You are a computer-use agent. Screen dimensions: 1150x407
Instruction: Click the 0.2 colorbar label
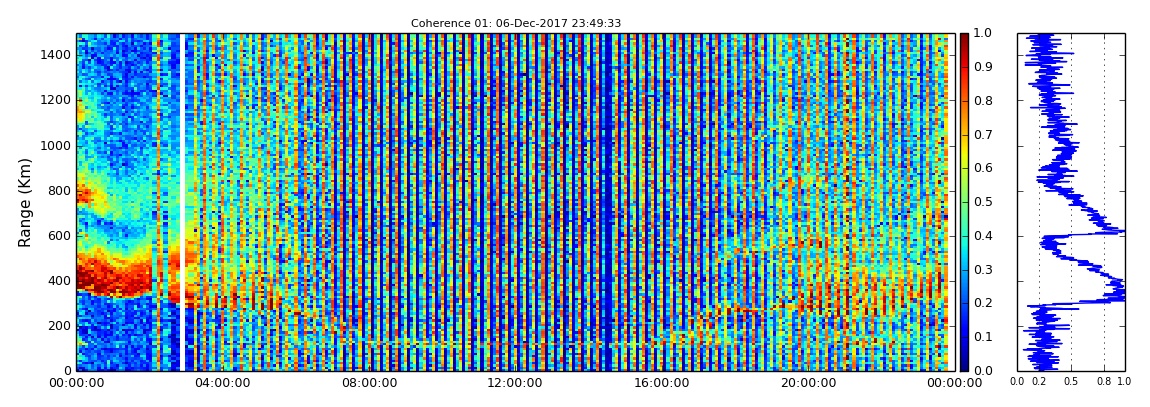tap(982, 303)
